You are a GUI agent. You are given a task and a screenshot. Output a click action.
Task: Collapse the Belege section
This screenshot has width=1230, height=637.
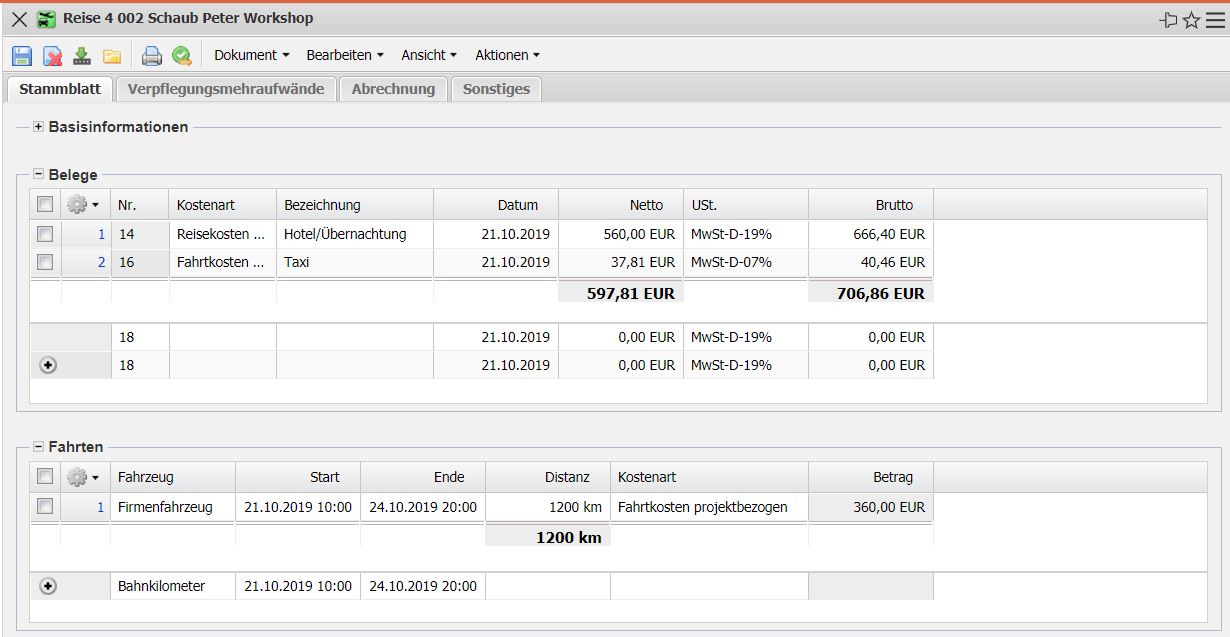click(x=39, y=175)
